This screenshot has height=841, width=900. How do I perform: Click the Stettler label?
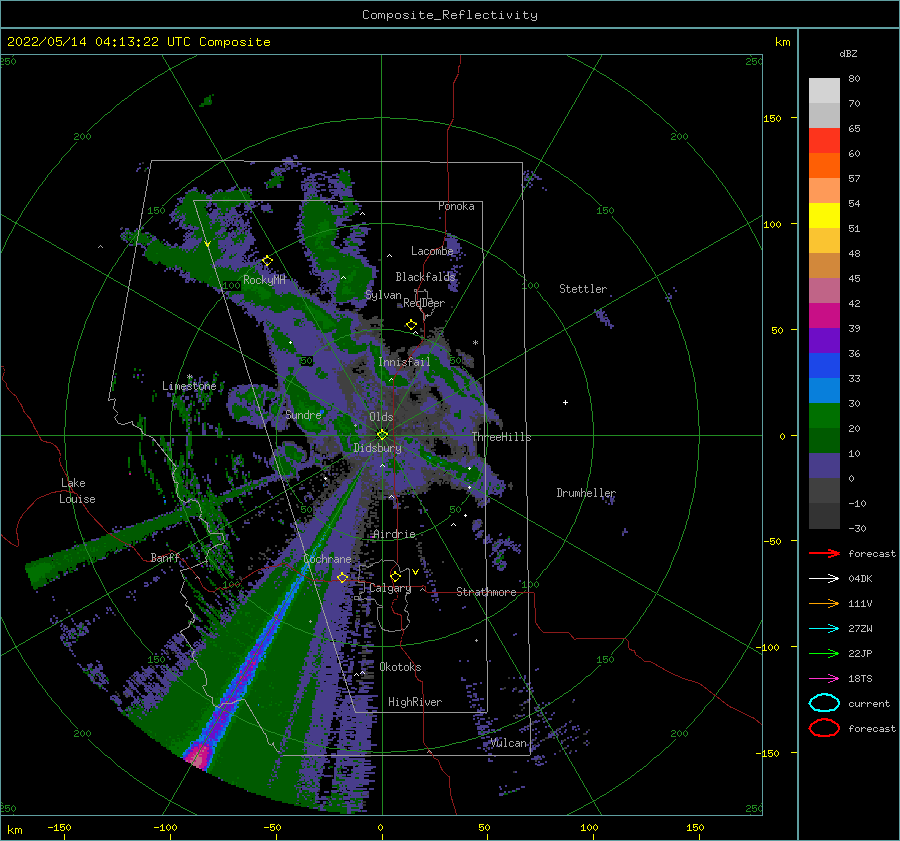(x=583, y=289)
